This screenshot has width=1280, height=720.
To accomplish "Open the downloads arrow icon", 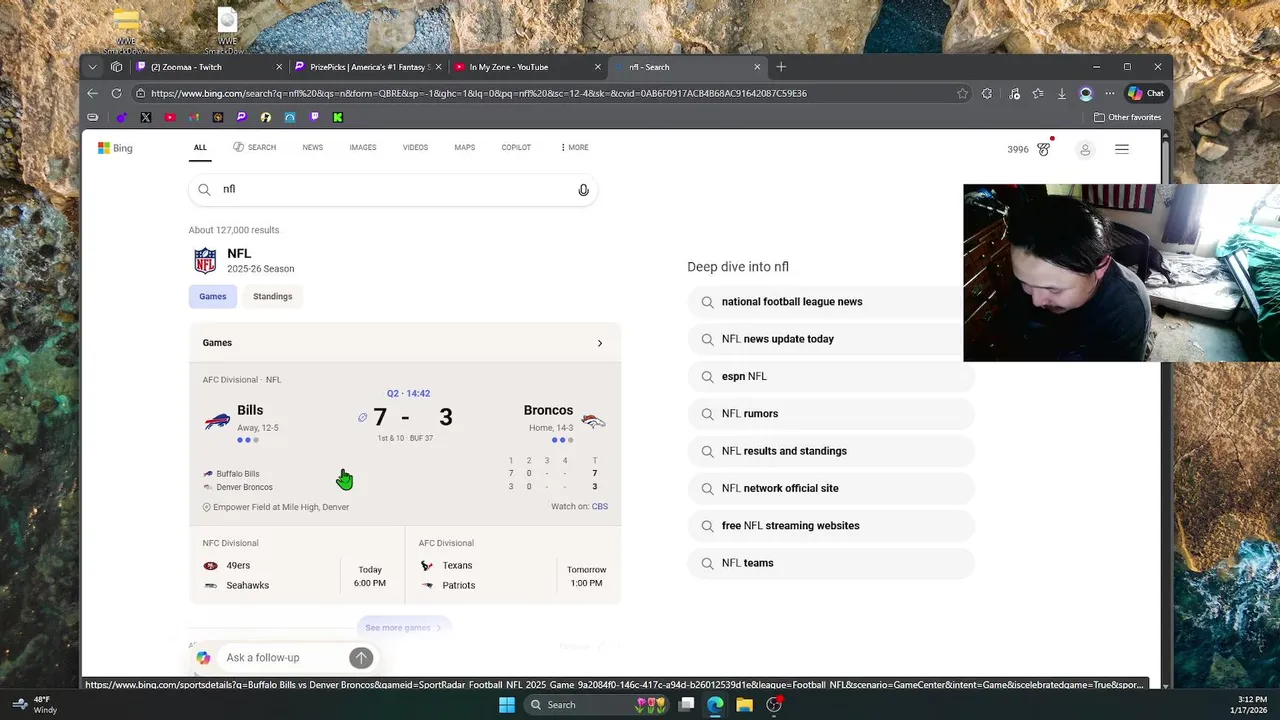I will tap(1062, 93).
